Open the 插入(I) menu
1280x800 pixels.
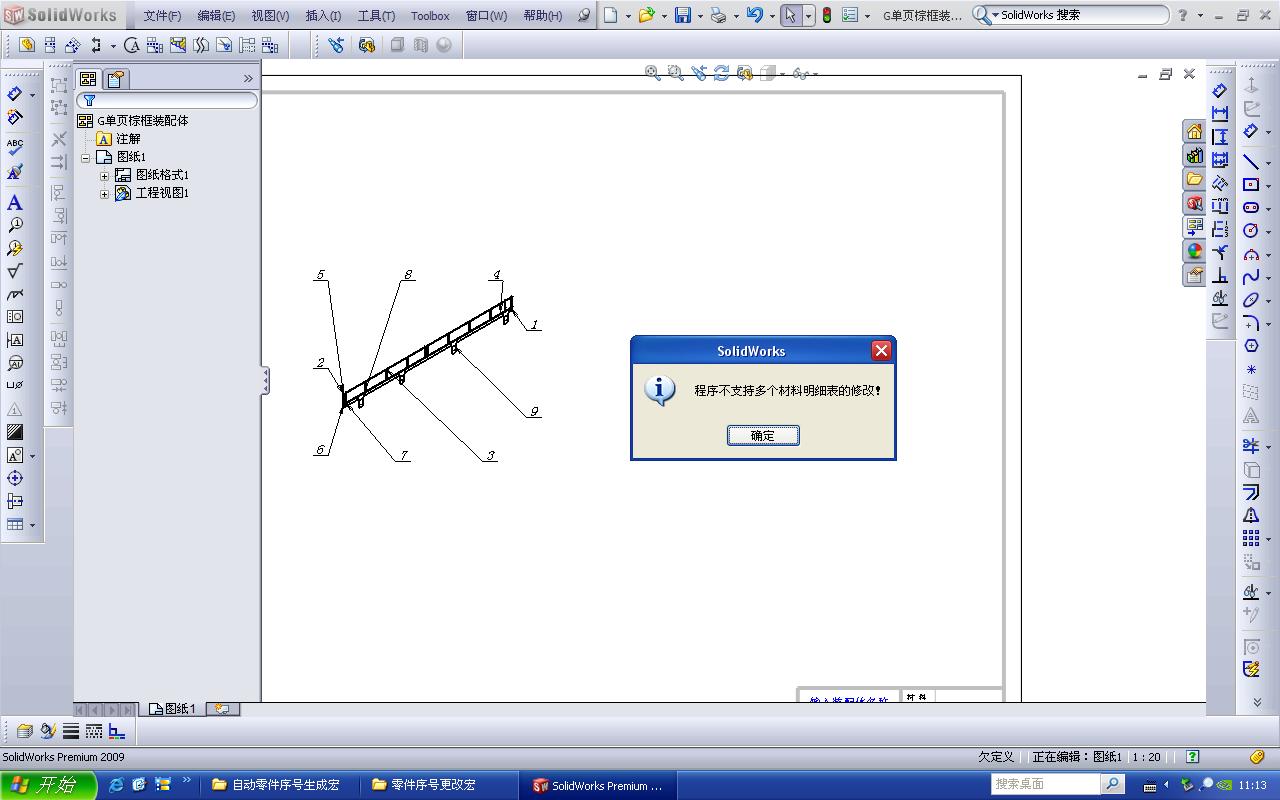coord(323,16)
